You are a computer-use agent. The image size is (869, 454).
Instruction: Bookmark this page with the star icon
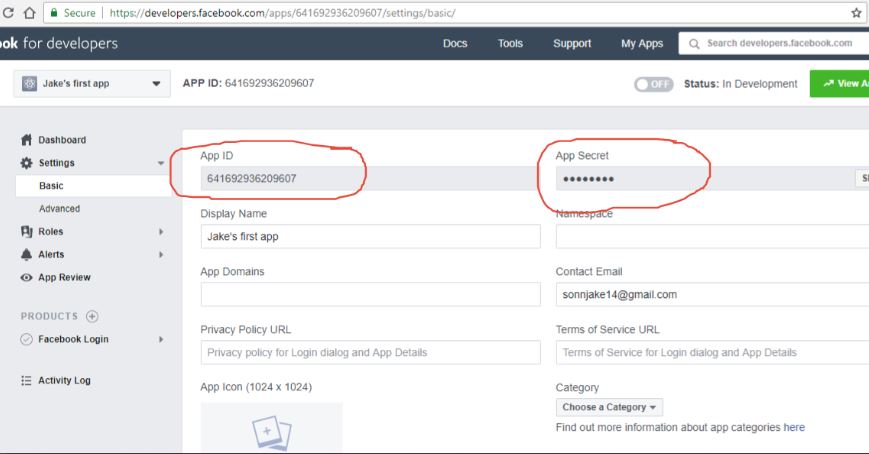[x=856, y=13]
